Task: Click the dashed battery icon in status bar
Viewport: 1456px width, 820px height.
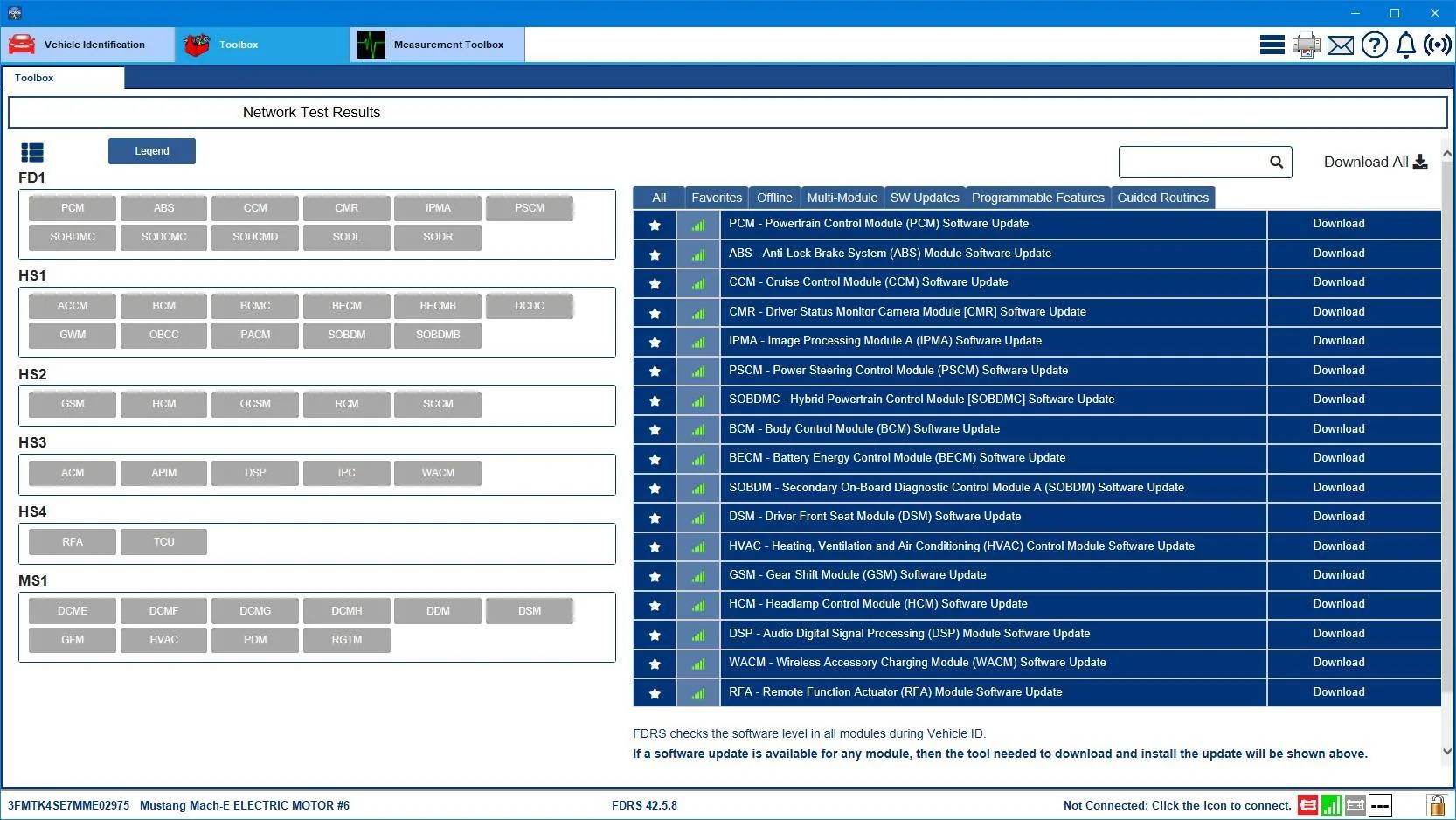Action: [x=1380, y=805]
